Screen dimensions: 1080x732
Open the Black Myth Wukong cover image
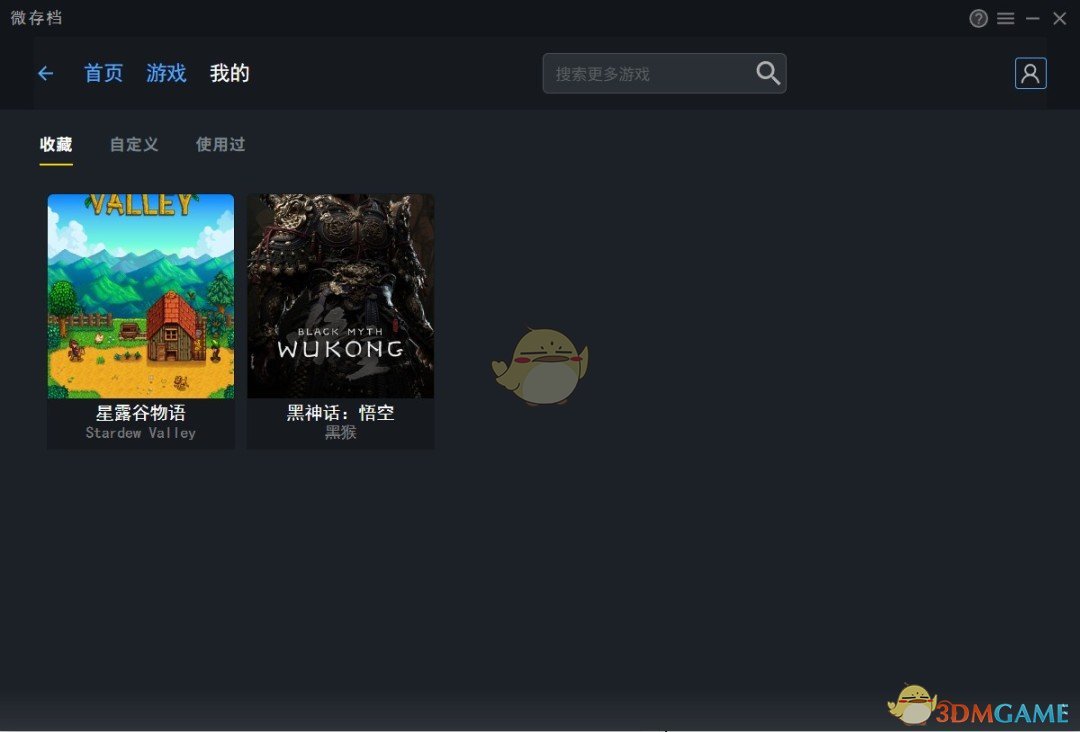click(x=341, y=296)
